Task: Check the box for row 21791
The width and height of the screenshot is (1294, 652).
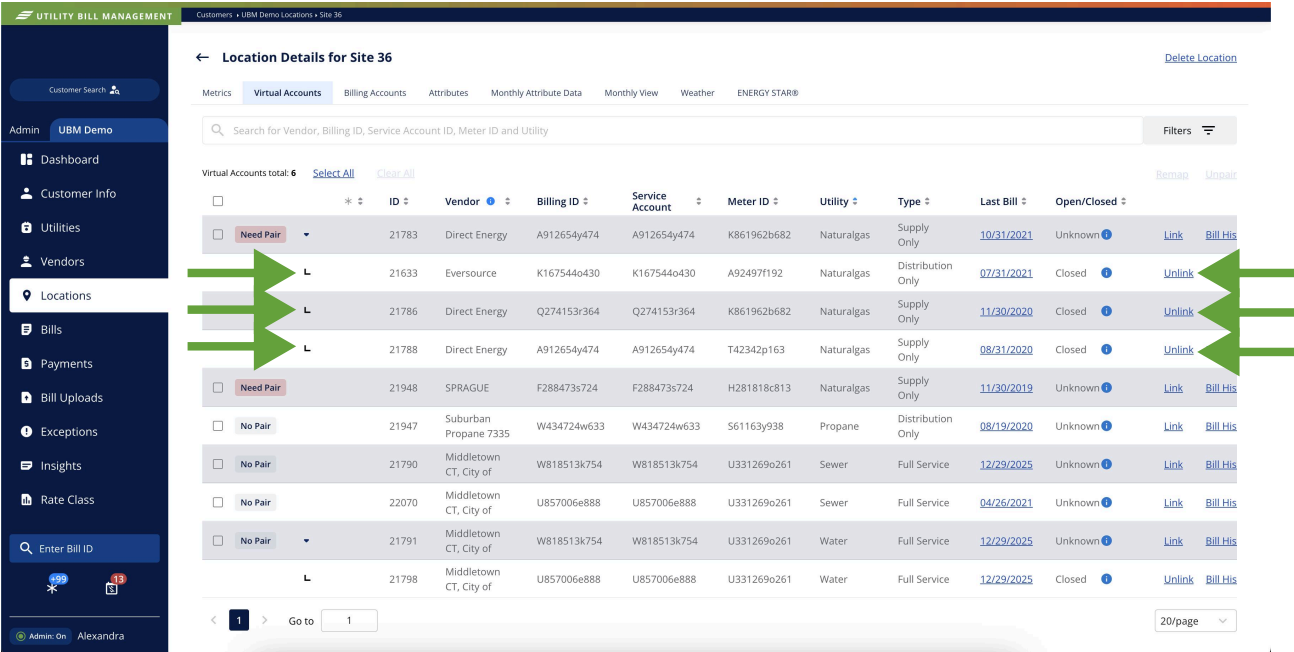Action: (218, 541)
